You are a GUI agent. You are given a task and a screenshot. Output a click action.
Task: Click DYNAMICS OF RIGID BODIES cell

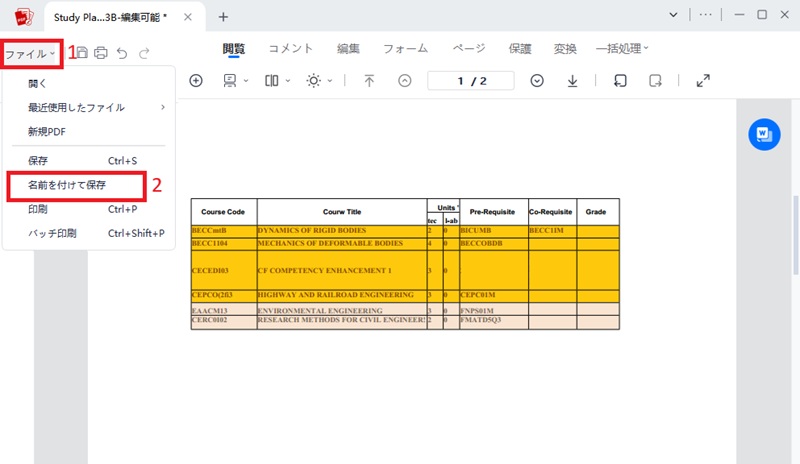pyautogui.click(x=342, y=231)
